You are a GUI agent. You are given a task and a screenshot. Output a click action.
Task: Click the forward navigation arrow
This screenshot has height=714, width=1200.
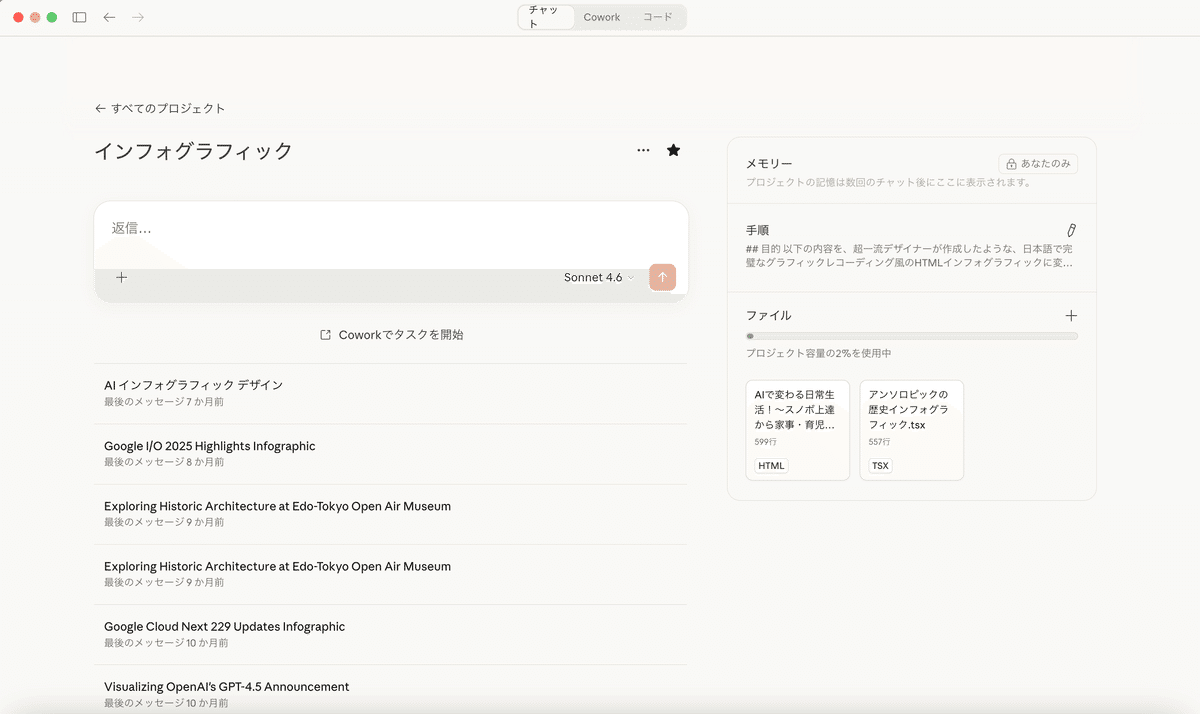tap(138, 17)
